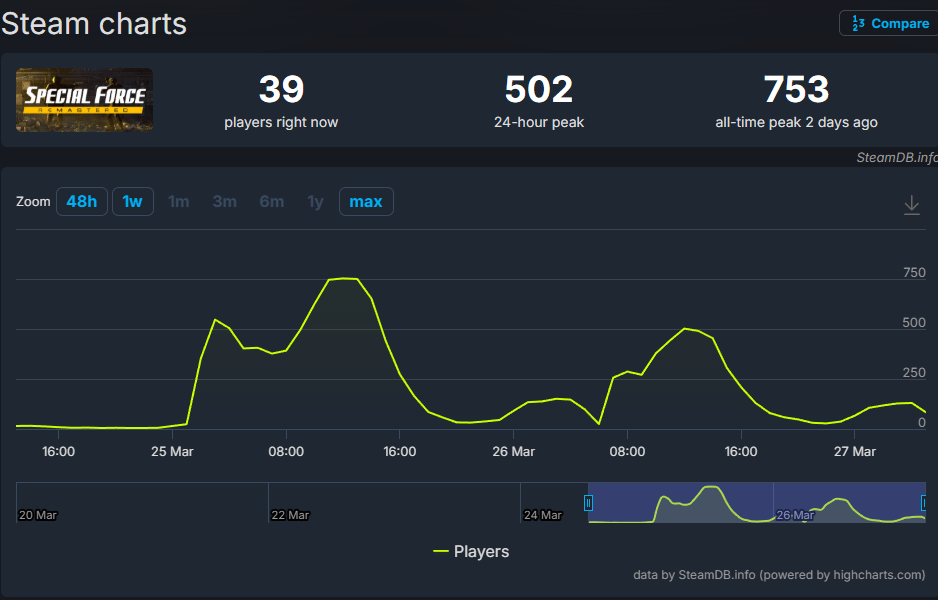Image resolution: width=938 pixels, height=600 pixels.
Task: Click the left navigator range handle
Action: click(588, 503)
